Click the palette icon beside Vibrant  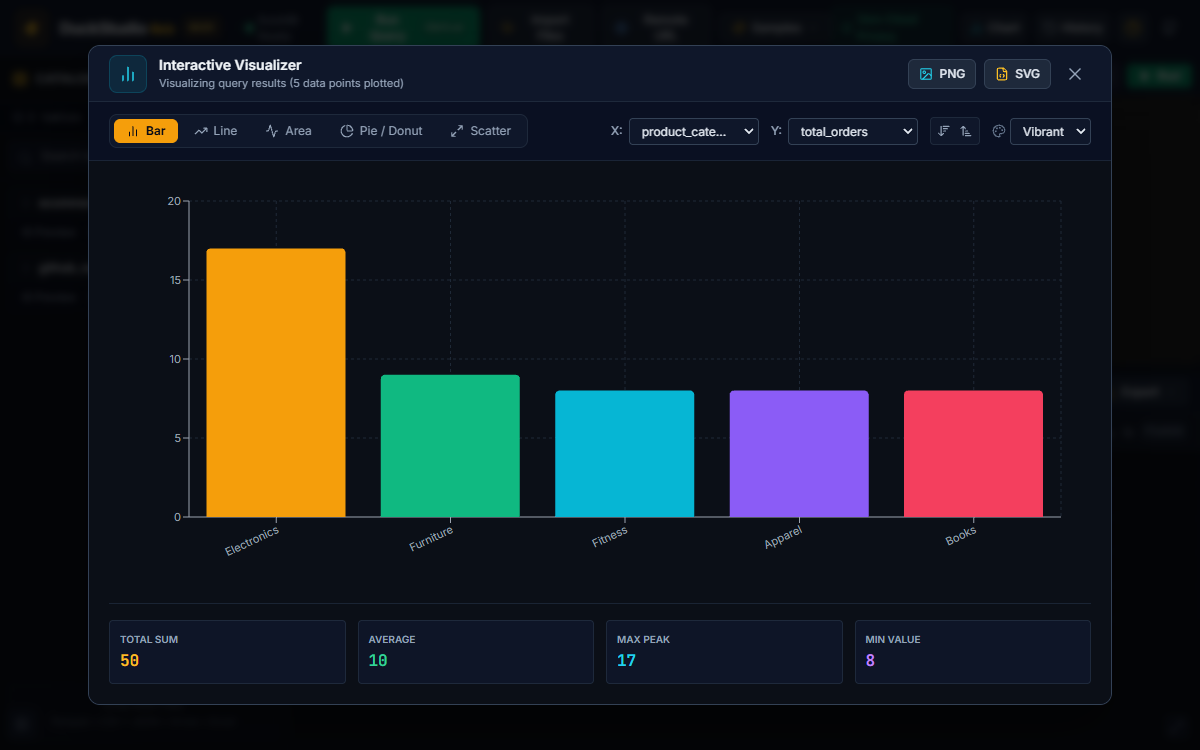[998, 131]
